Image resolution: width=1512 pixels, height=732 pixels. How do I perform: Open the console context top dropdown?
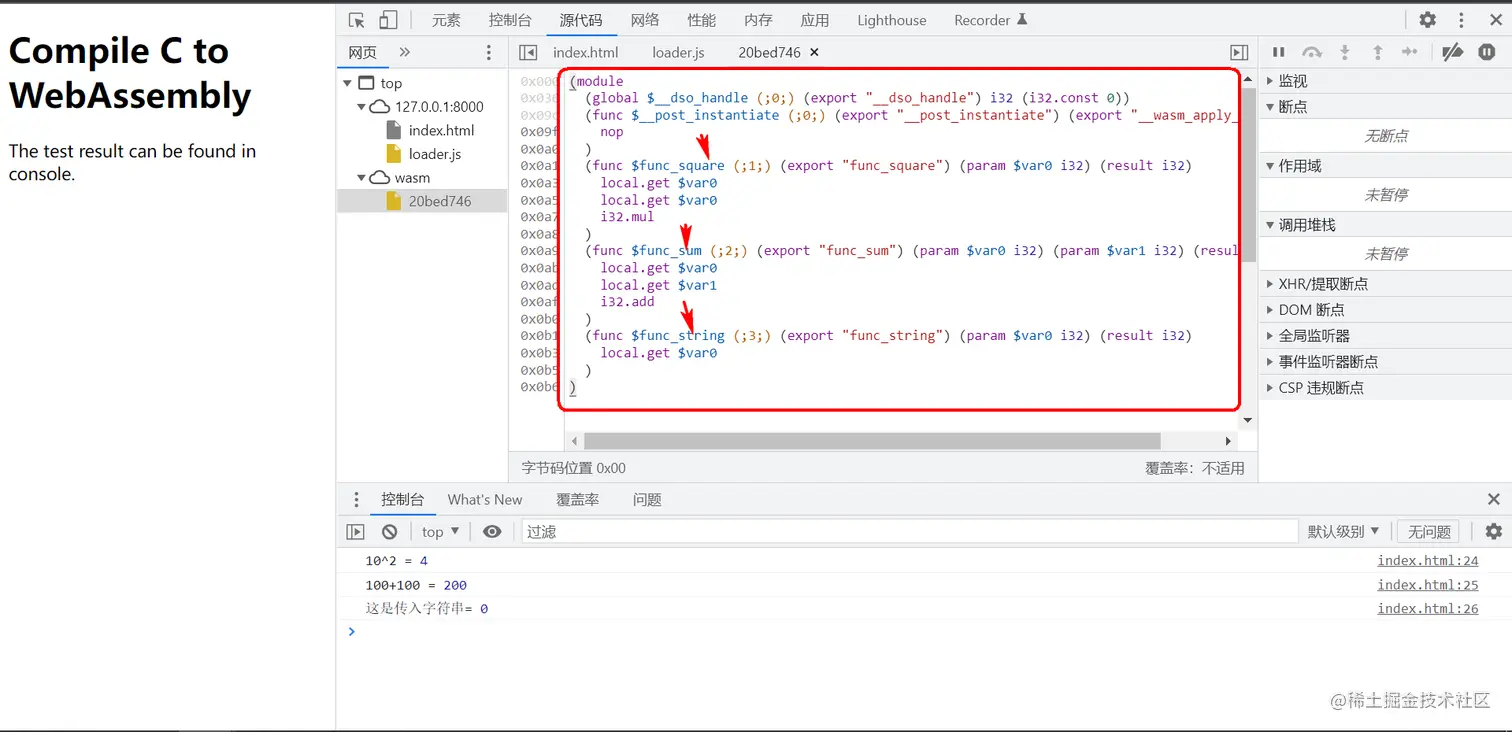(440, 532)
